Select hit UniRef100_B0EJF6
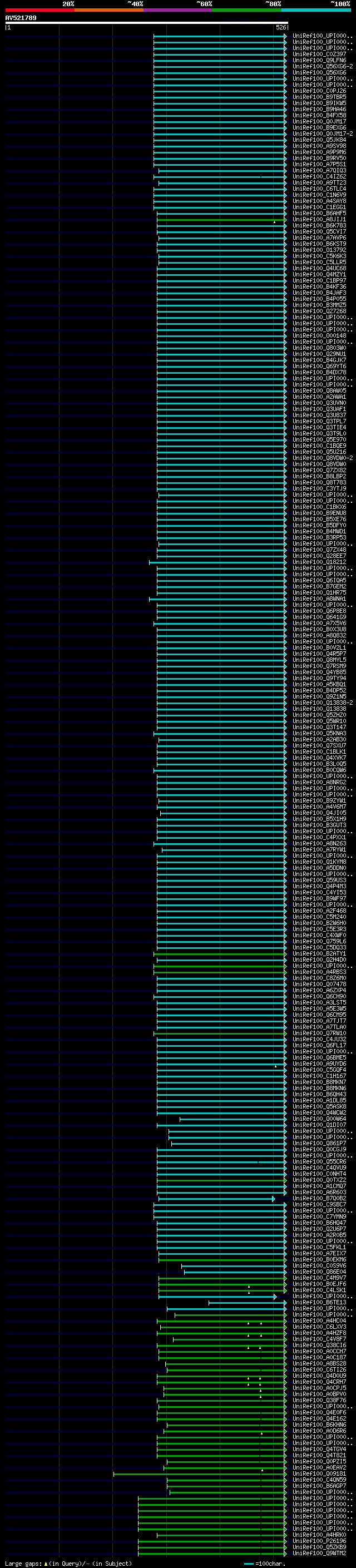Viewport: 356px width, 1568px height. pos(319,1284)
